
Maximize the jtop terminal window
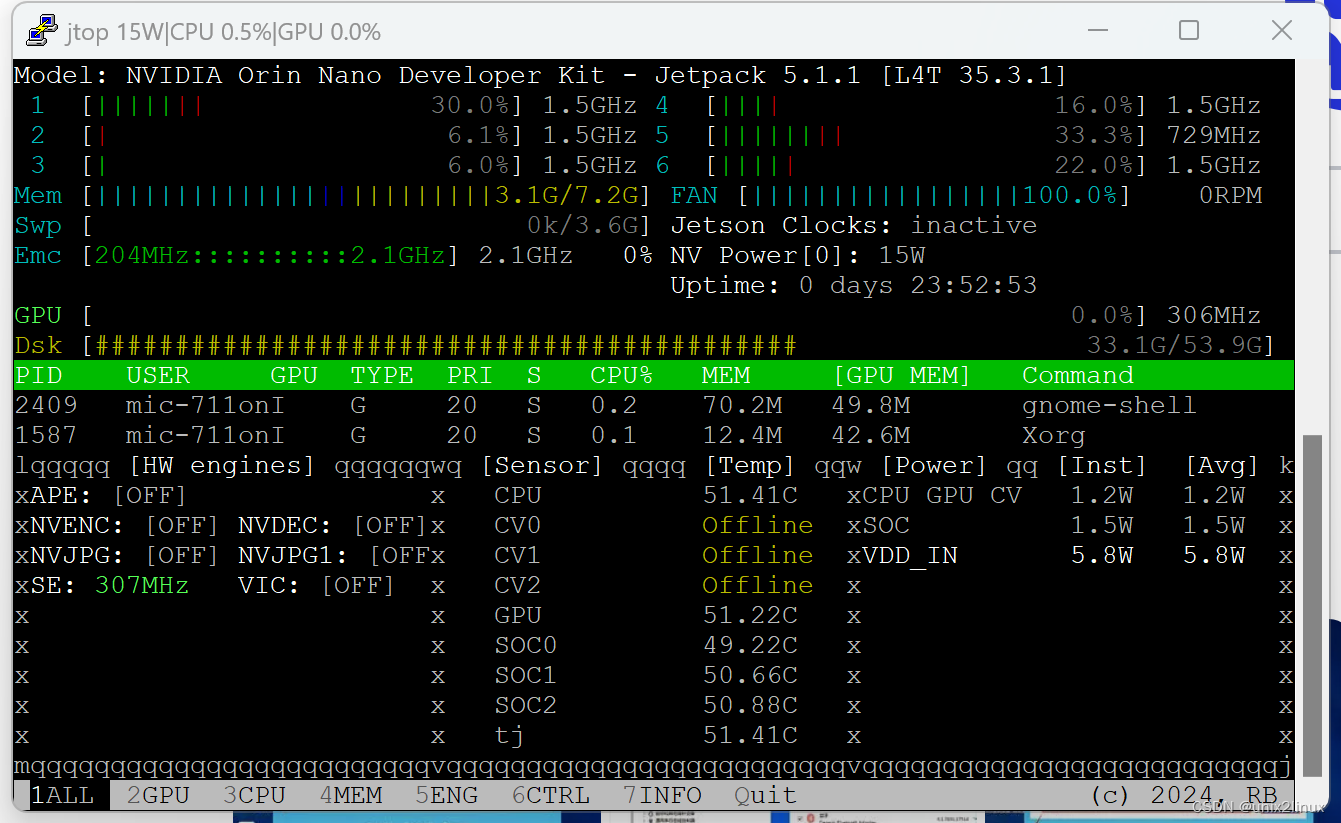coord(1189,31)
